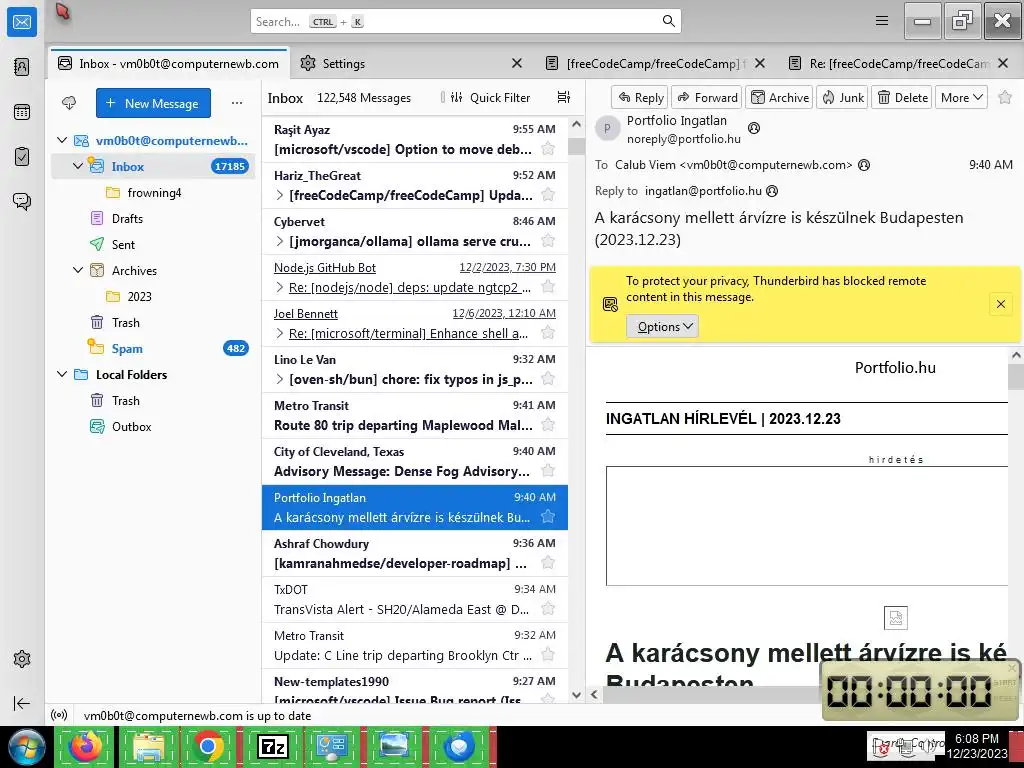Screen dimensions: 1024x768
Task: Star the Cybervet ollama message
Action: [548, 241]
